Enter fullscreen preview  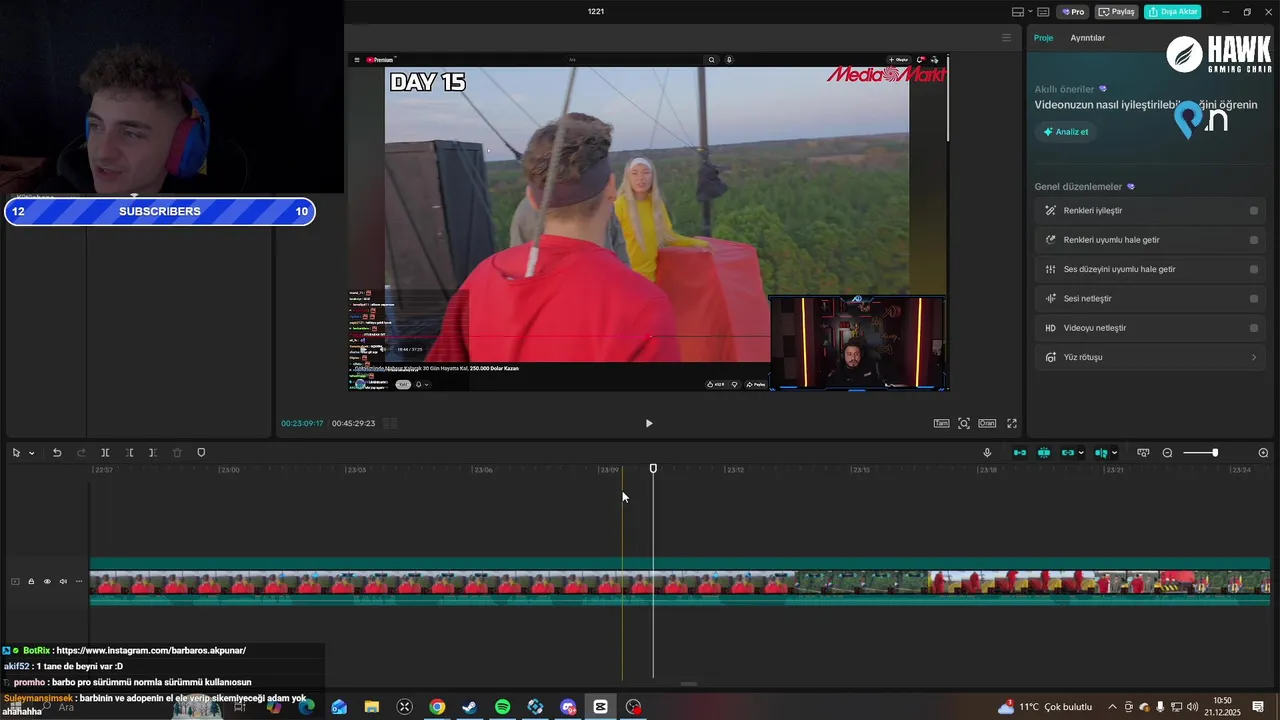pos(1012,423)
